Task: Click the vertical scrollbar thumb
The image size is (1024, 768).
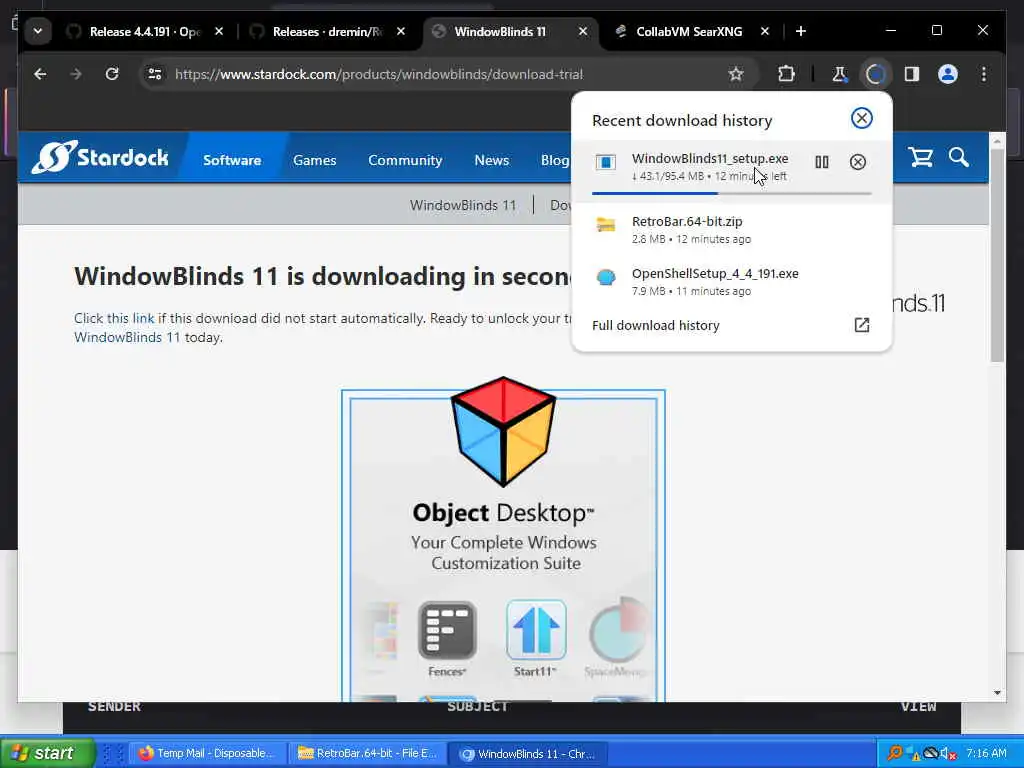Action: pyautogui.click(x=997, y=255)
